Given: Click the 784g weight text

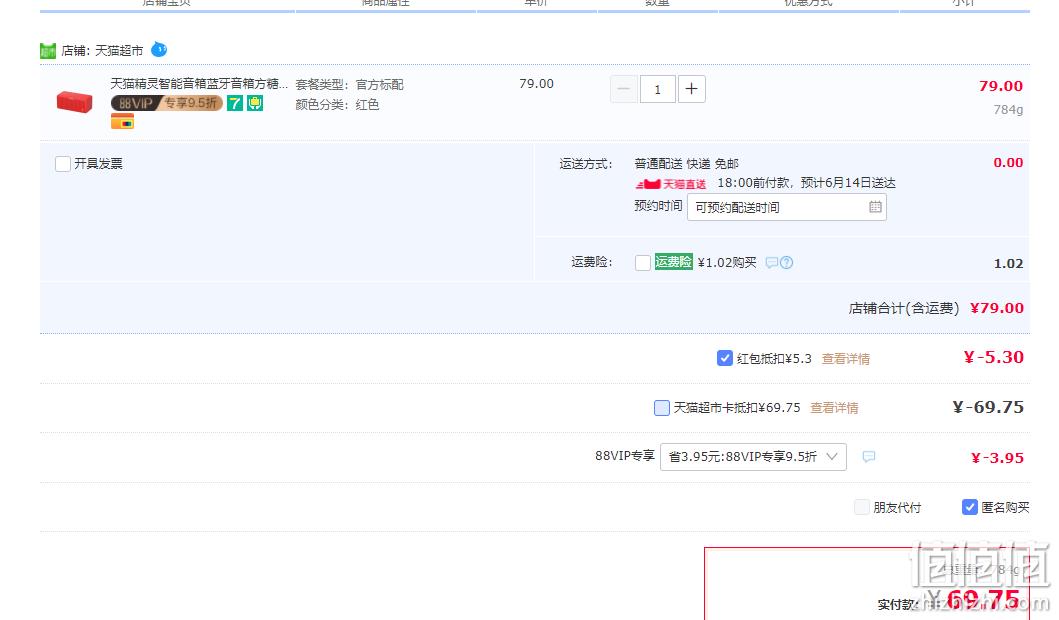Looking at the screenshot, I should (x=1008, y=109).
